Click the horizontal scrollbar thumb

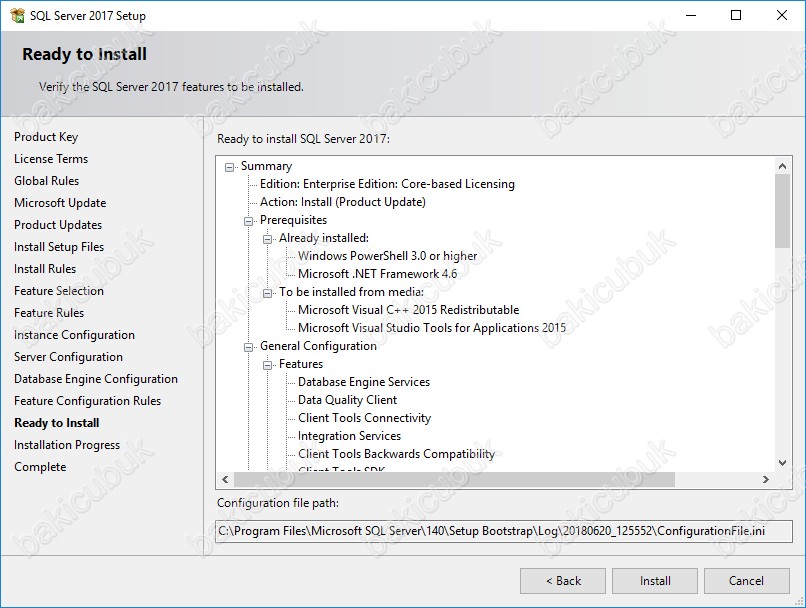pos(454,479)
